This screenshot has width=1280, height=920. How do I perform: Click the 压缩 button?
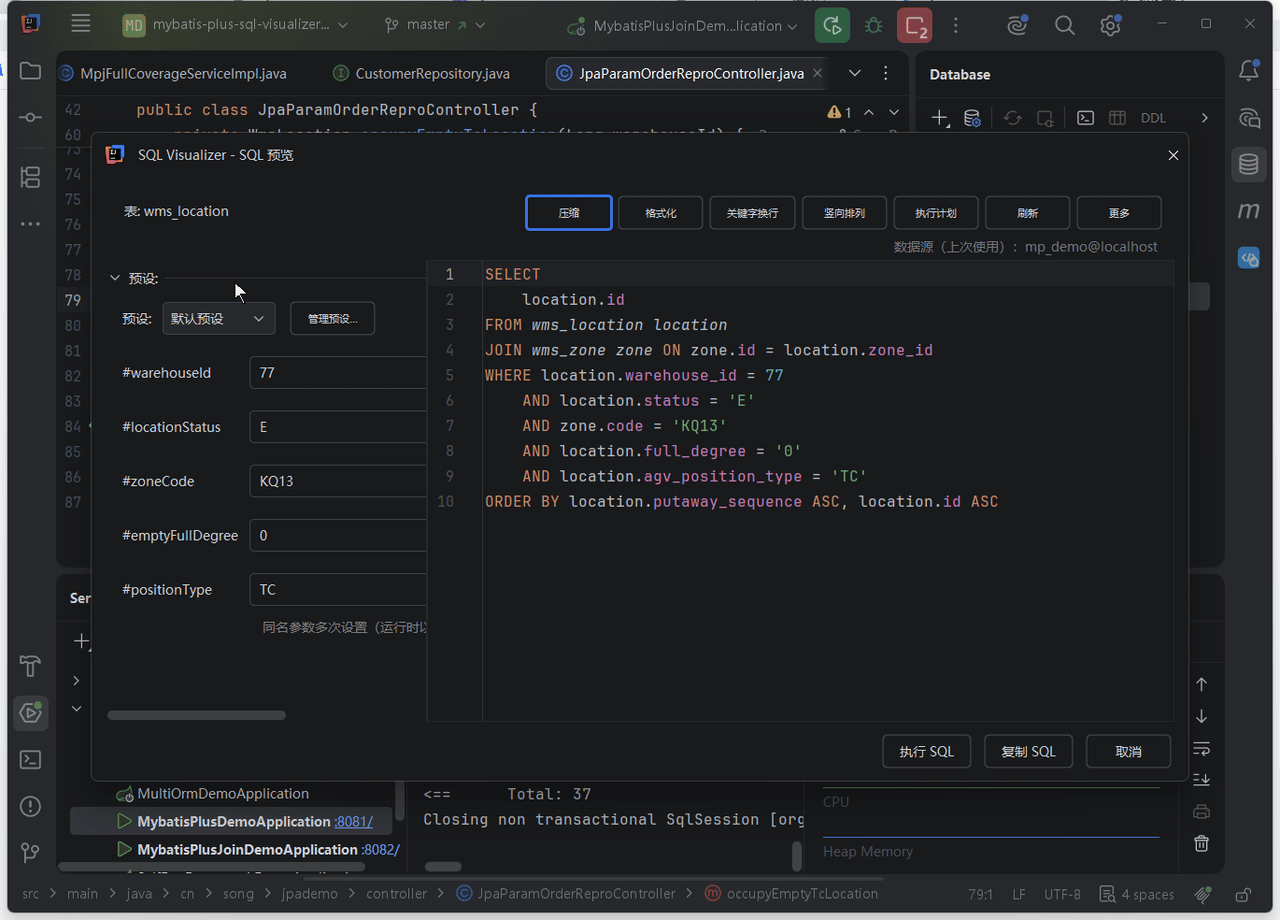pyautogui.click(x=569, y=213)
